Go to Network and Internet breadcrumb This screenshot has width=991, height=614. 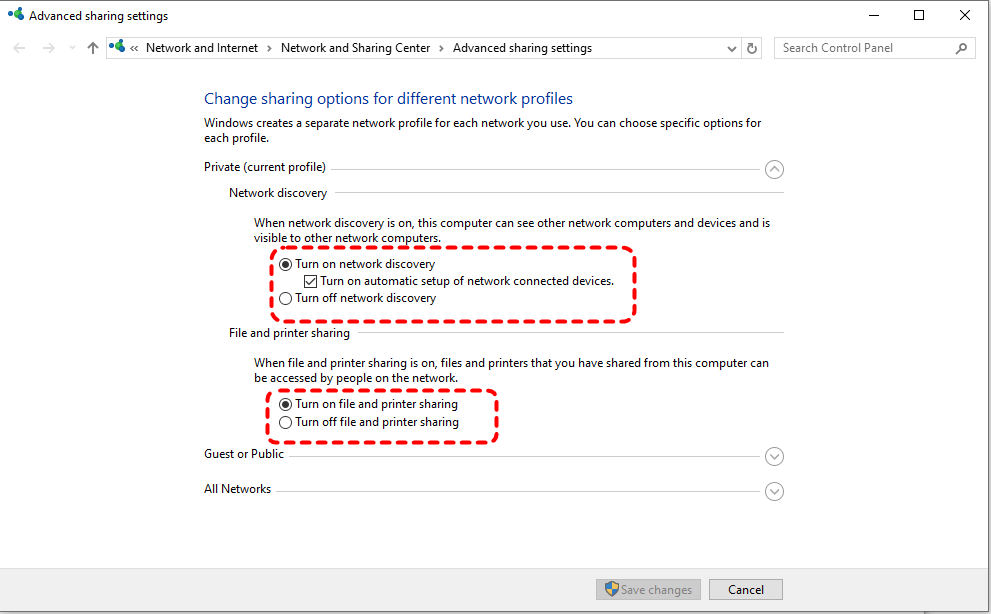(202, 48)
